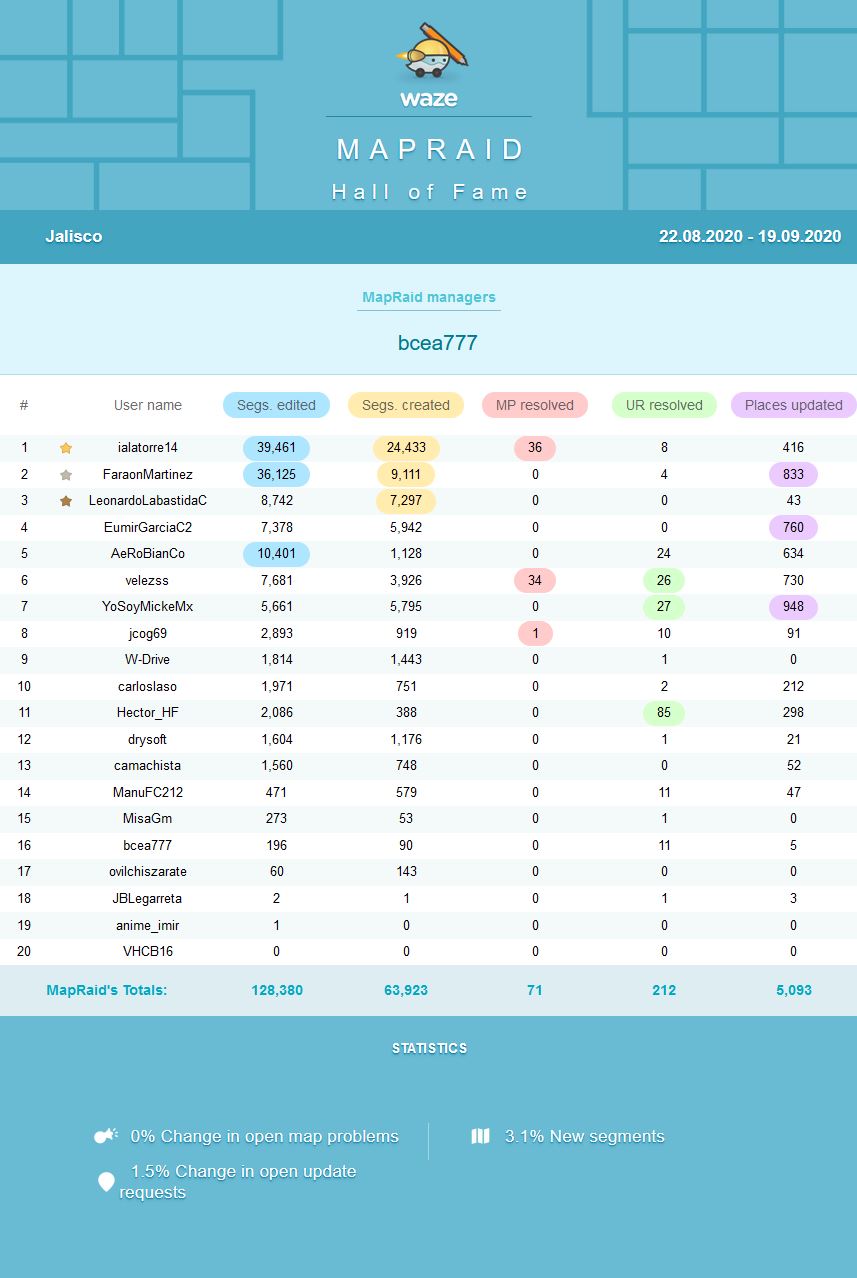Click ialatorre14's 39,461 segments edited badge

pos(276,448)
